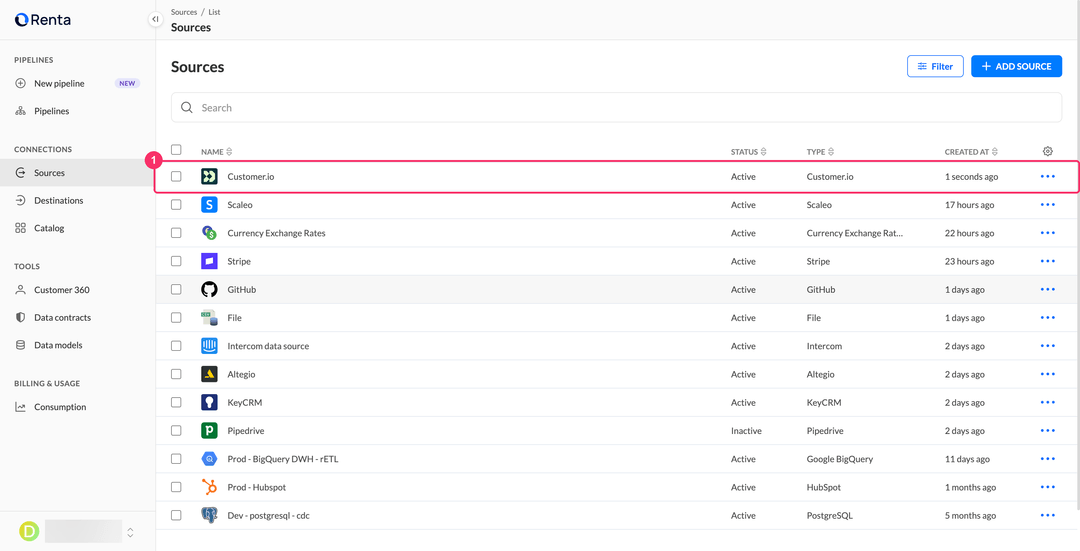Open more actions for Stripe row

point(1048,261)
